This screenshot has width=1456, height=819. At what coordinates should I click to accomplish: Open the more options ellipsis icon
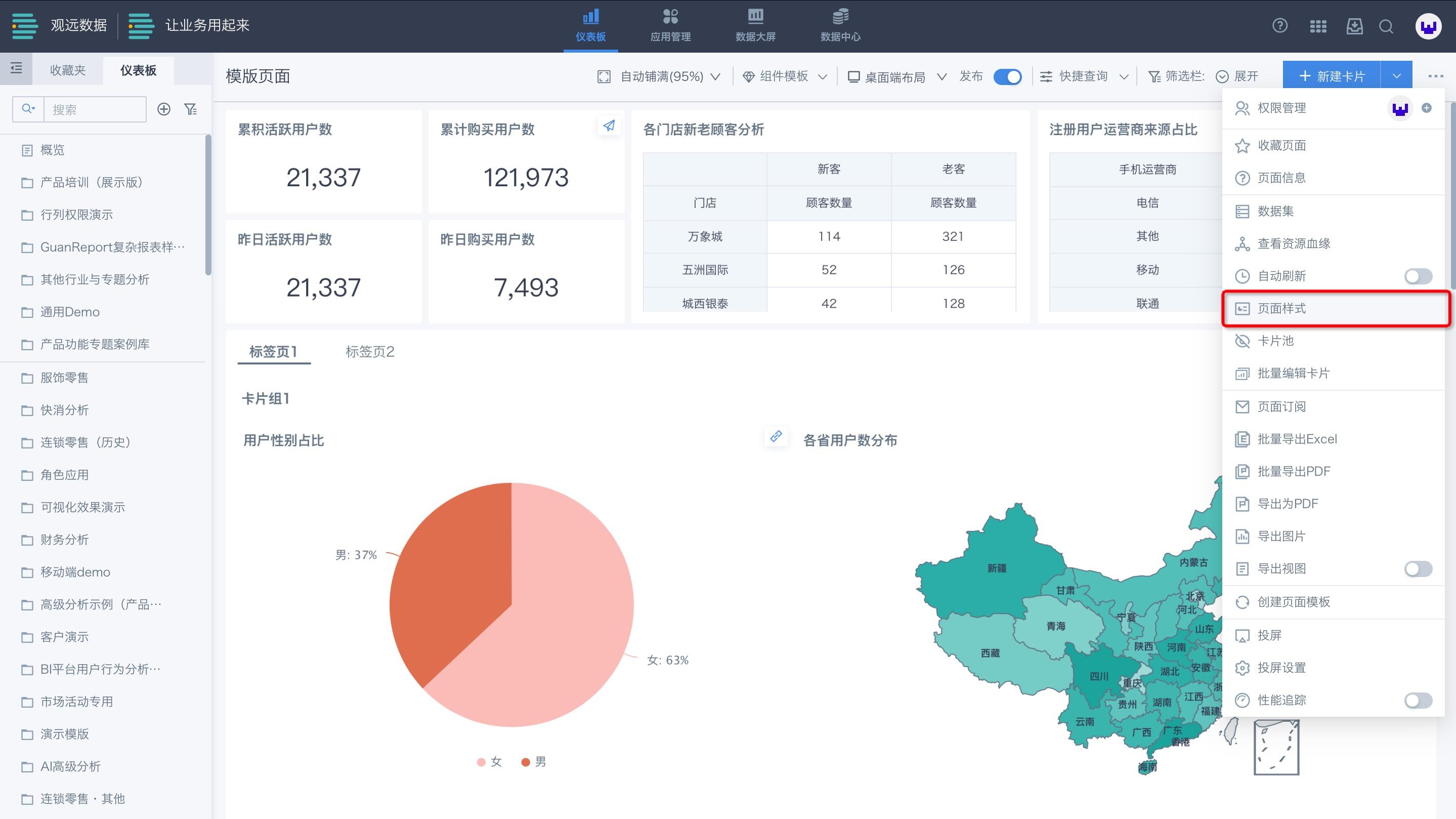(1435, 76)
